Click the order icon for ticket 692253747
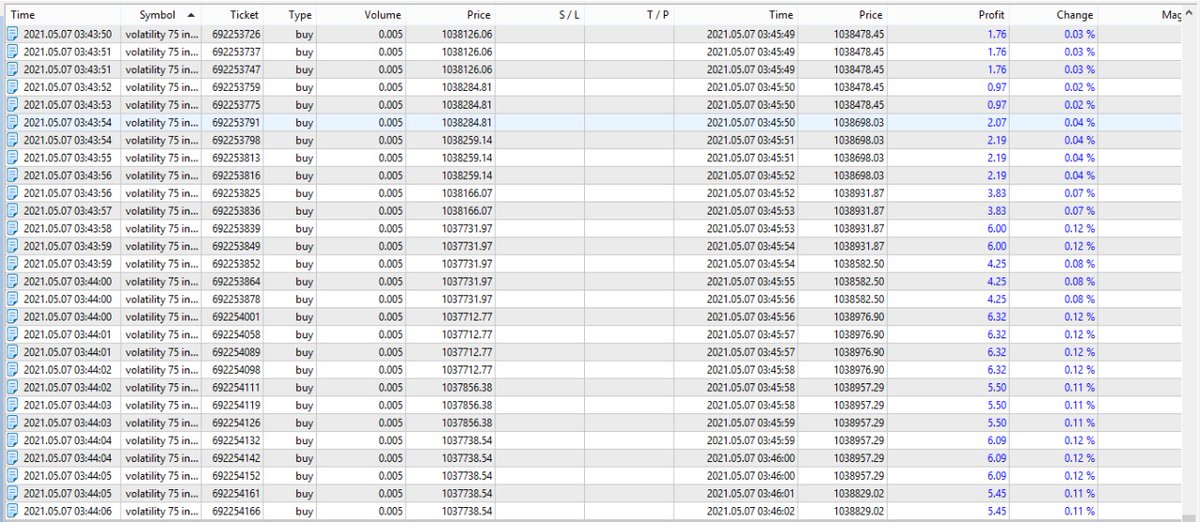The height and width of the screenshot is (522, 1200). [12, 70]
